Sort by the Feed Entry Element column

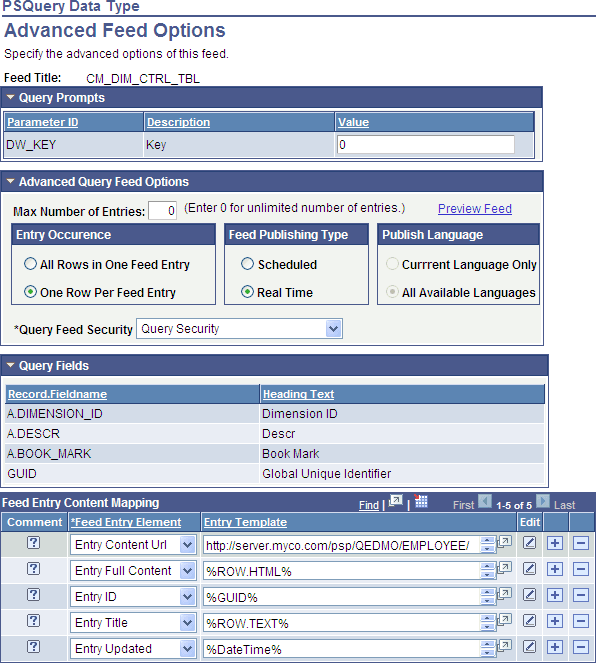click(126, 522)
